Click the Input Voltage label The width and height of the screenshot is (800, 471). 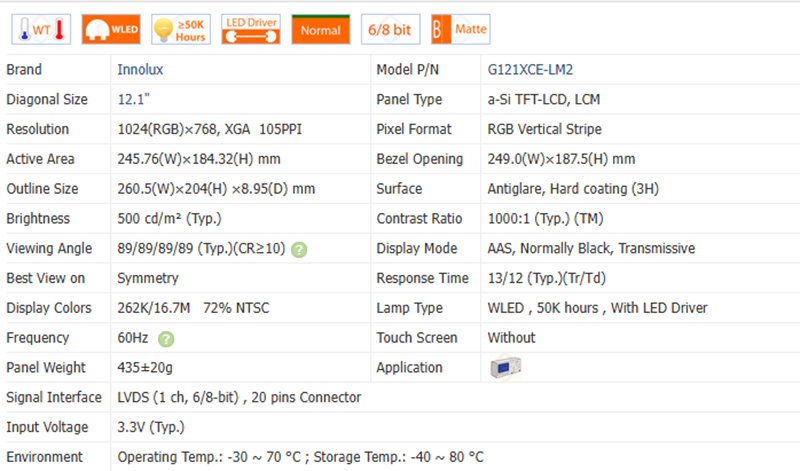point(47,427)
